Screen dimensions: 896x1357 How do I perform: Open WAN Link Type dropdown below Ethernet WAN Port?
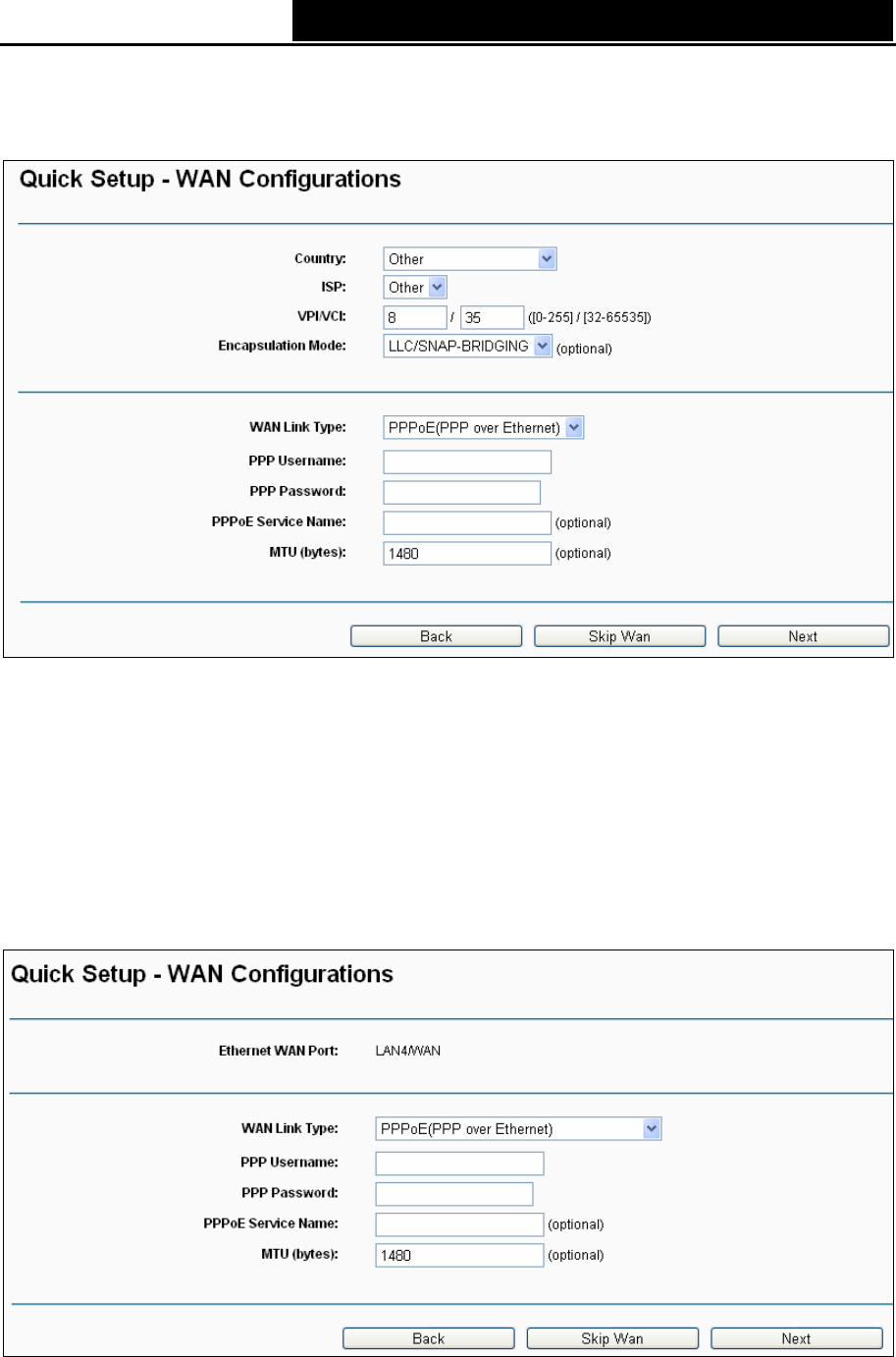pyautogui.click(x=519, y=1129)
